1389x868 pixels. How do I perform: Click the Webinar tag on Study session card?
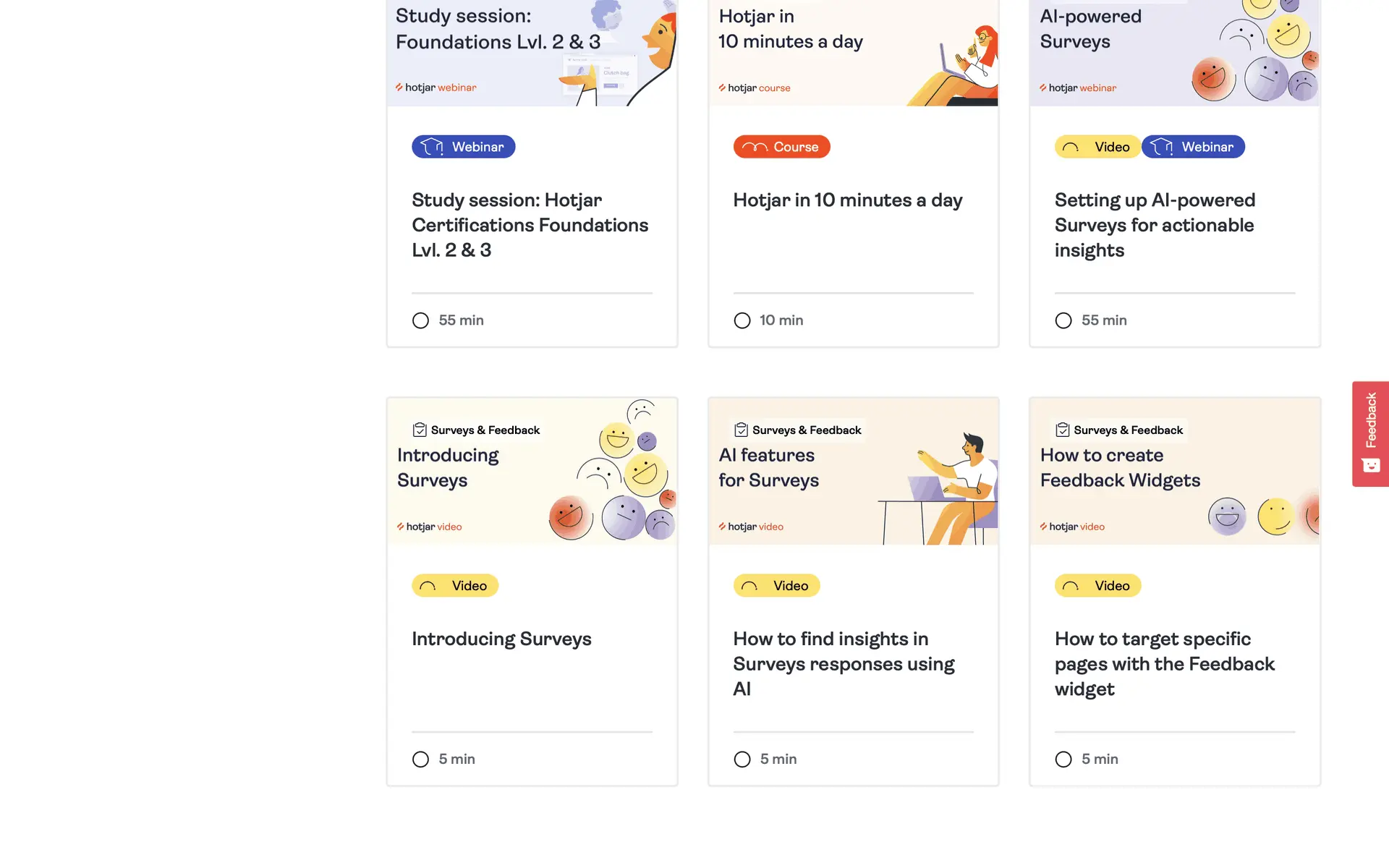tap(463, 147)
